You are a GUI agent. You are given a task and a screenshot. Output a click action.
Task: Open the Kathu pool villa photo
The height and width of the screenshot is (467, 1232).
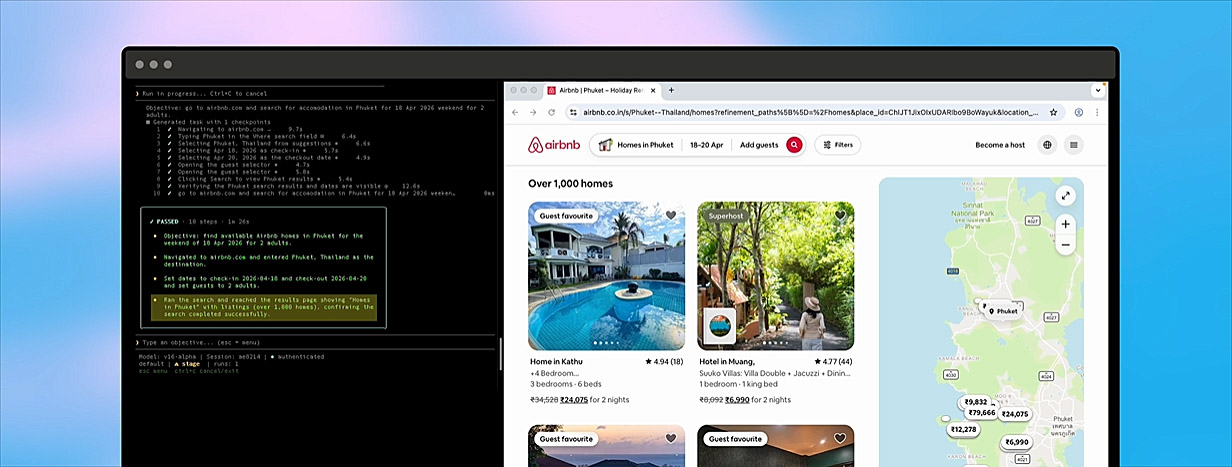coord(606,276)
